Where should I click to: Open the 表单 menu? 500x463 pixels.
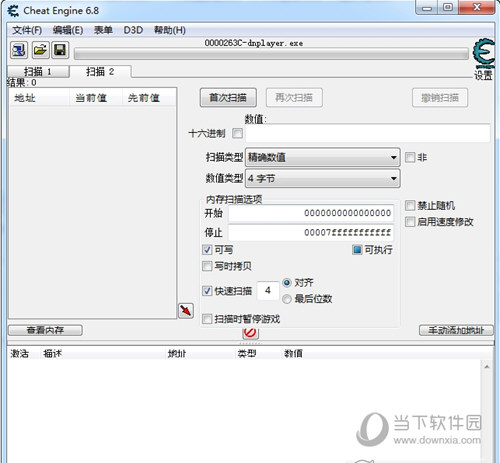click(x=103, y=30)
